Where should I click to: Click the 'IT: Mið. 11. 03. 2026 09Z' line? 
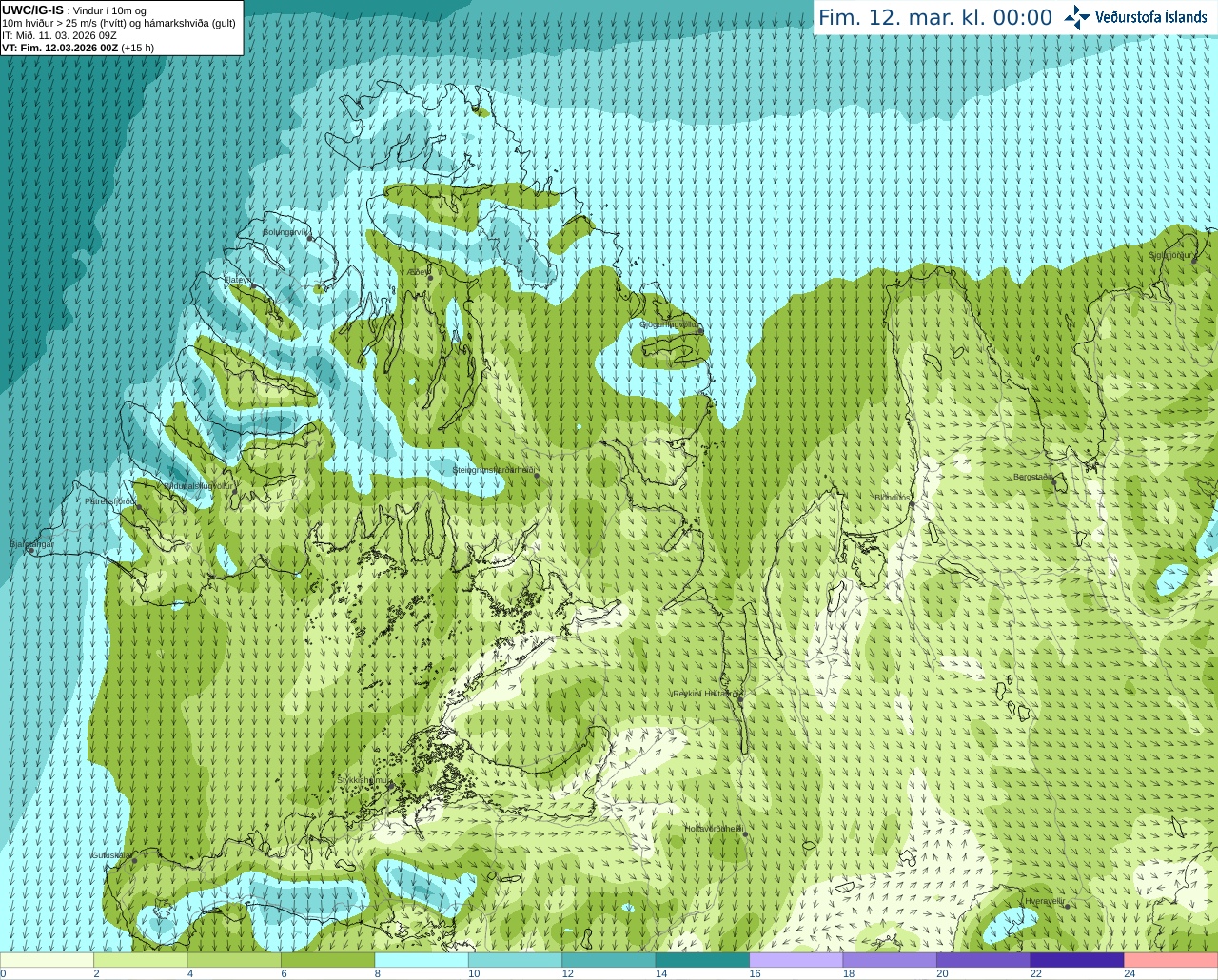click(60, 35)
